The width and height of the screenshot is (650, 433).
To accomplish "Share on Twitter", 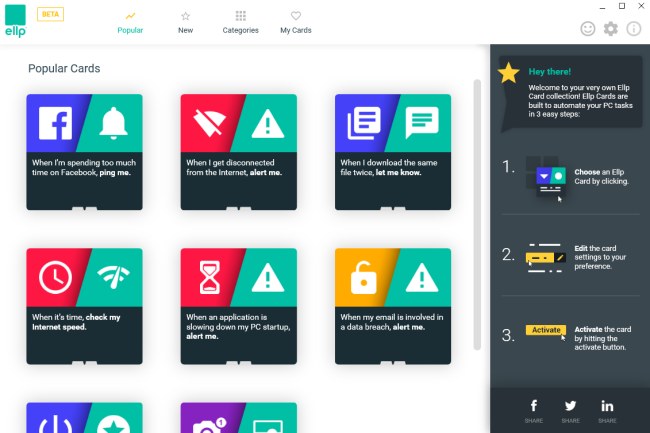I will pyautogui.click(x=570, y=411).
